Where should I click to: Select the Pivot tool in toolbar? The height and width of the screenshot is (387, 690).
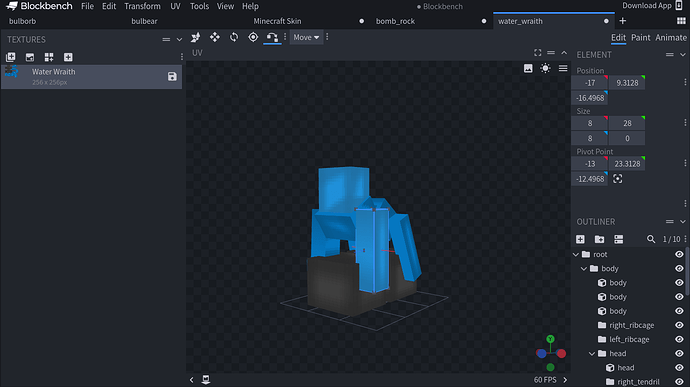253,37
